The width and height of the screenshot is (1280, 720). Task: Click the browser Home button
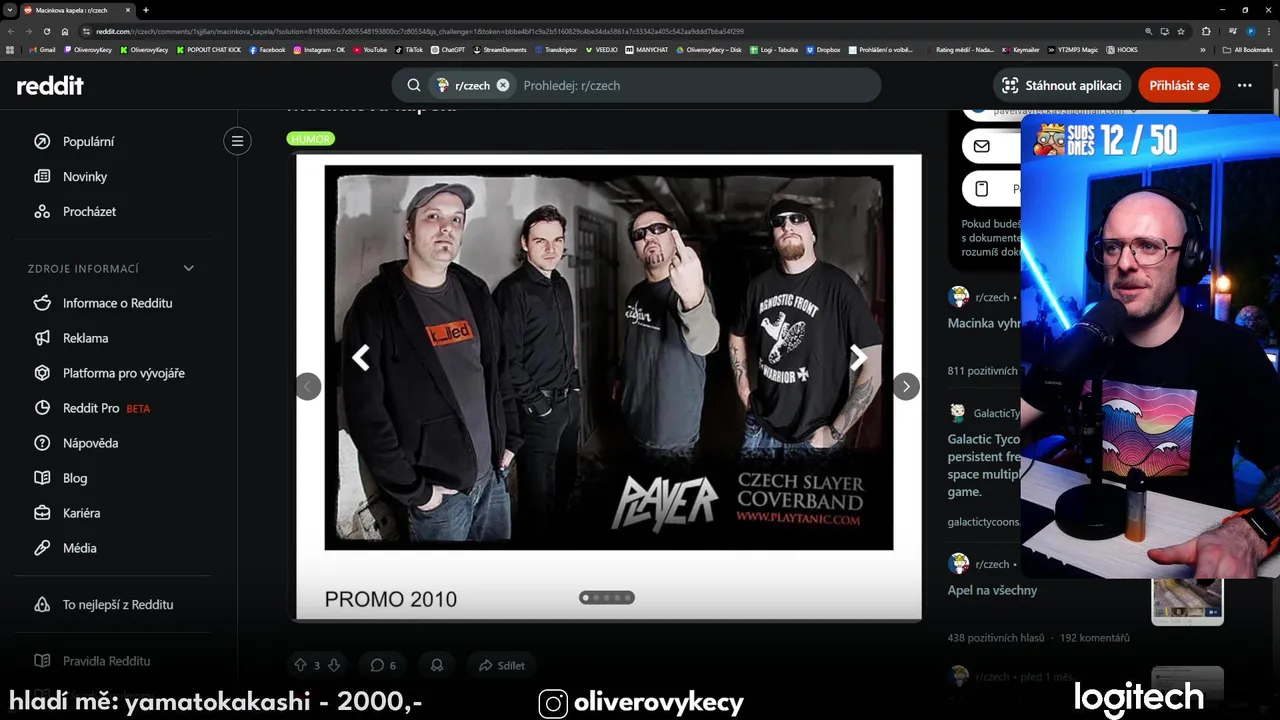click(x=65, y=31)
